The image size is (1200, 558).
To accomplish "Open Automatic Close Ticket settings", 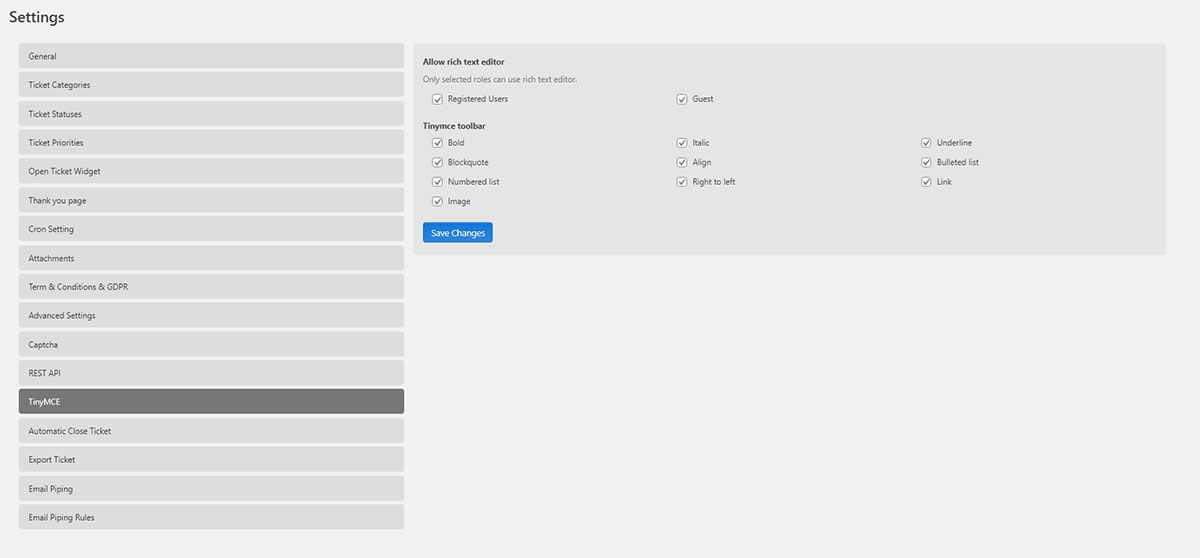I will (211, 431).
